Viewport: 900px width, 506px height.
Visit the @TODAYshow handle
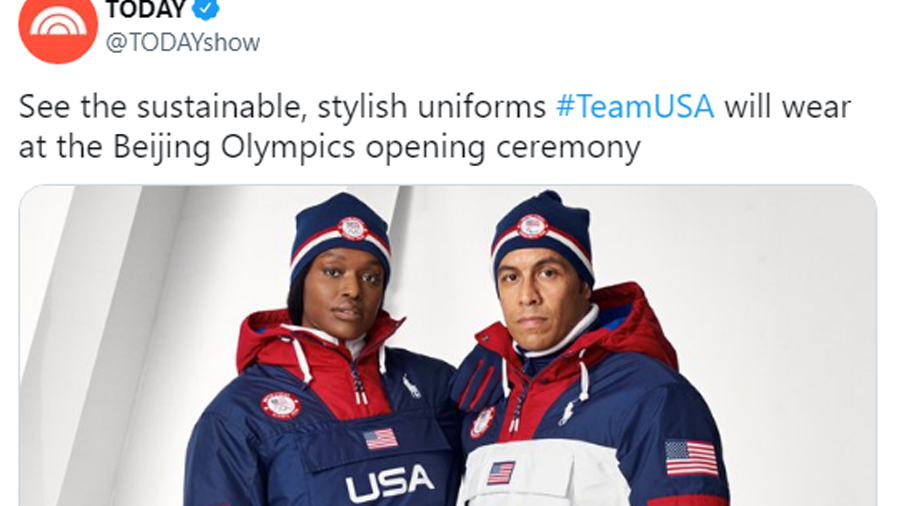[x=183, y=43]
